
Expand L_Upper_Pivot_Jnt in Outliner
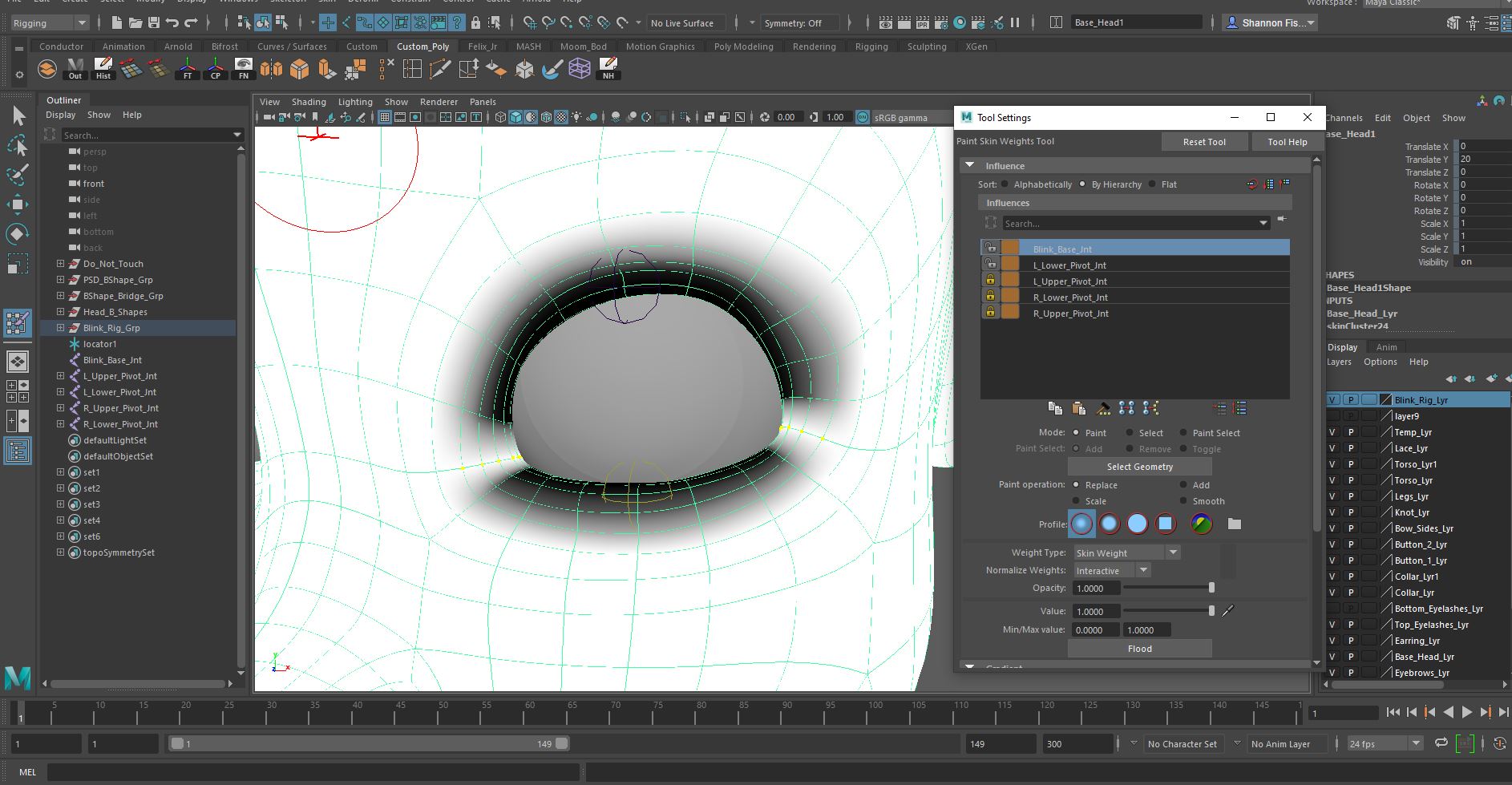[x=60, y=376]
